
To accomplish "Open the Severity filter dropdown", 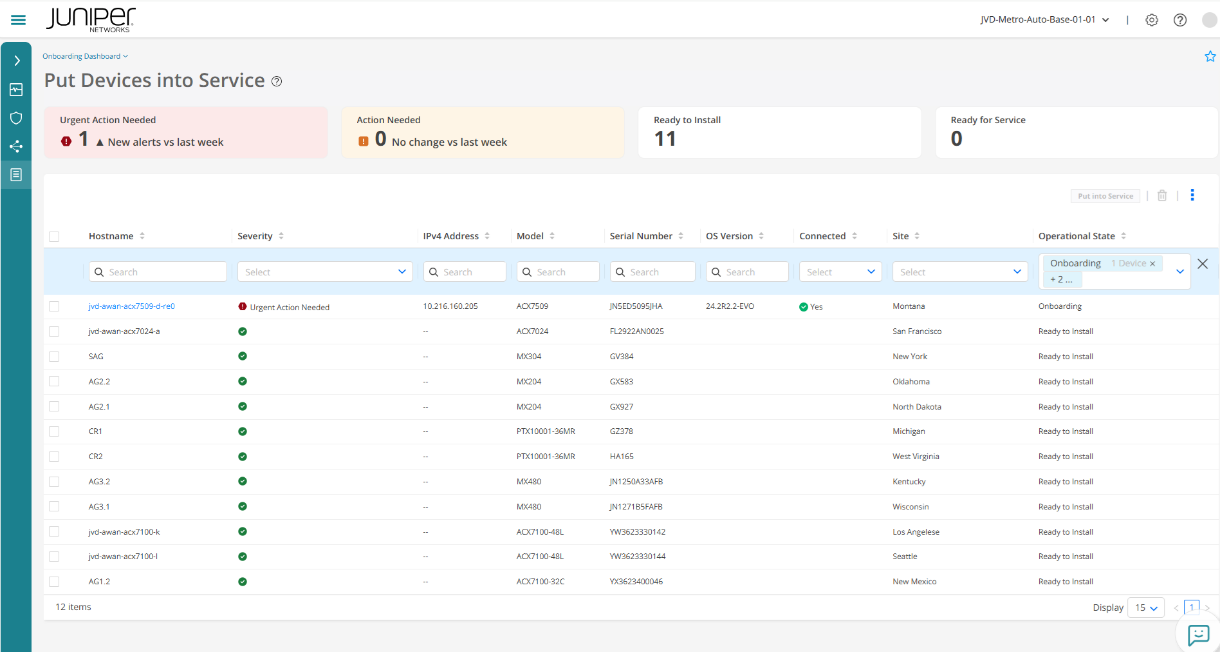I will 325,272.
